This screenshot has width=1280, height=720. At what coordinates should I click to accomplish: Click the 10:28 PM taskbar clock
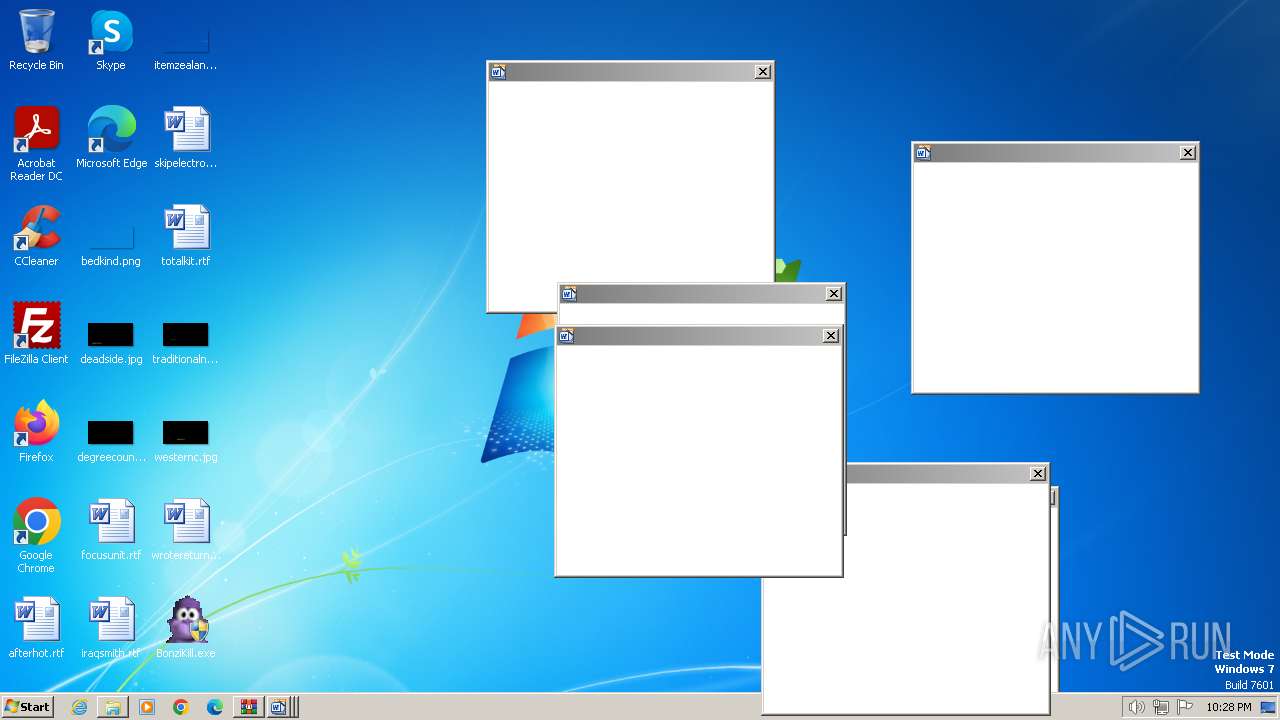(1229, 707)
